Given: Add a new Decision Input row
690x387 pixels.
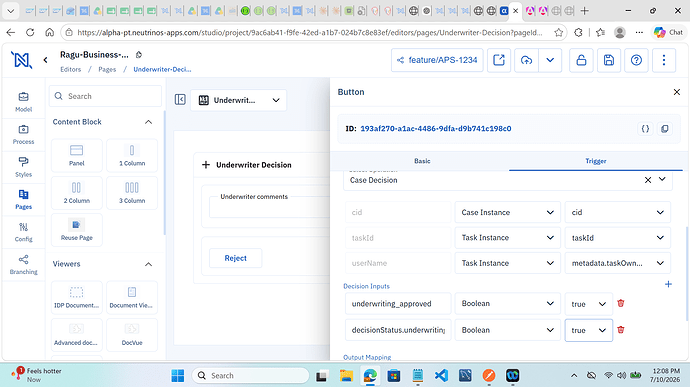Looking at the screenshot, I should coord(668,284).
